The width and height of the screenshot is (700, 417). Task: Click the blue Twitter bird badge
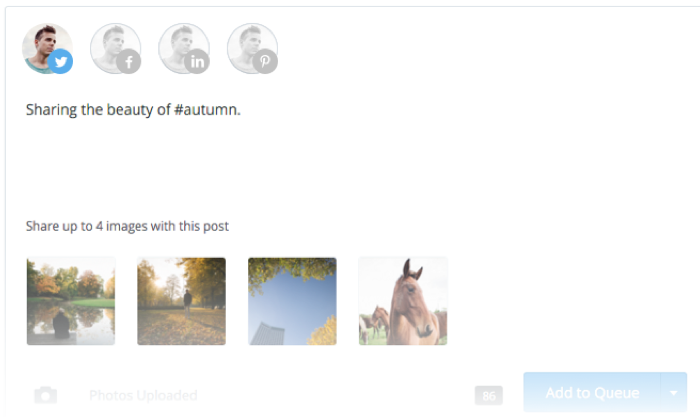tap(60, 62)
